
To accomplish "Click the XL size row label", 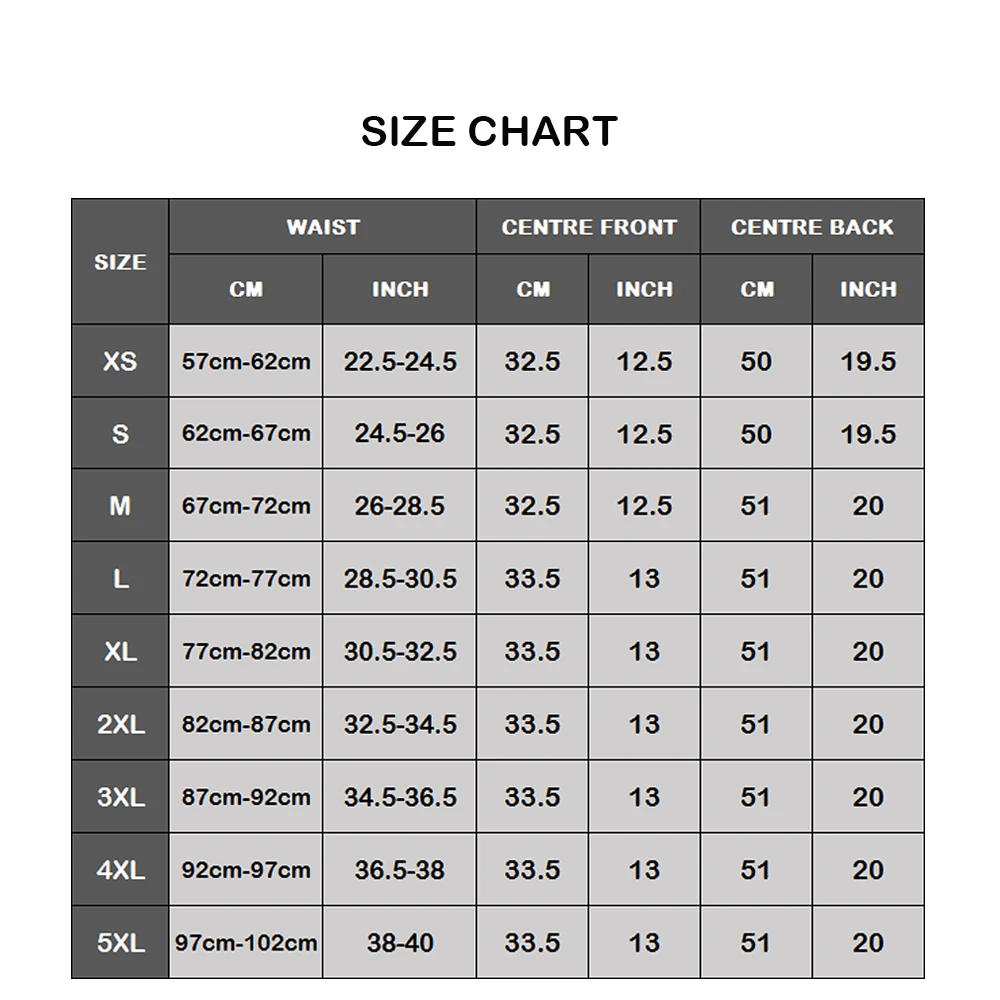I will (x=120, y=652).
